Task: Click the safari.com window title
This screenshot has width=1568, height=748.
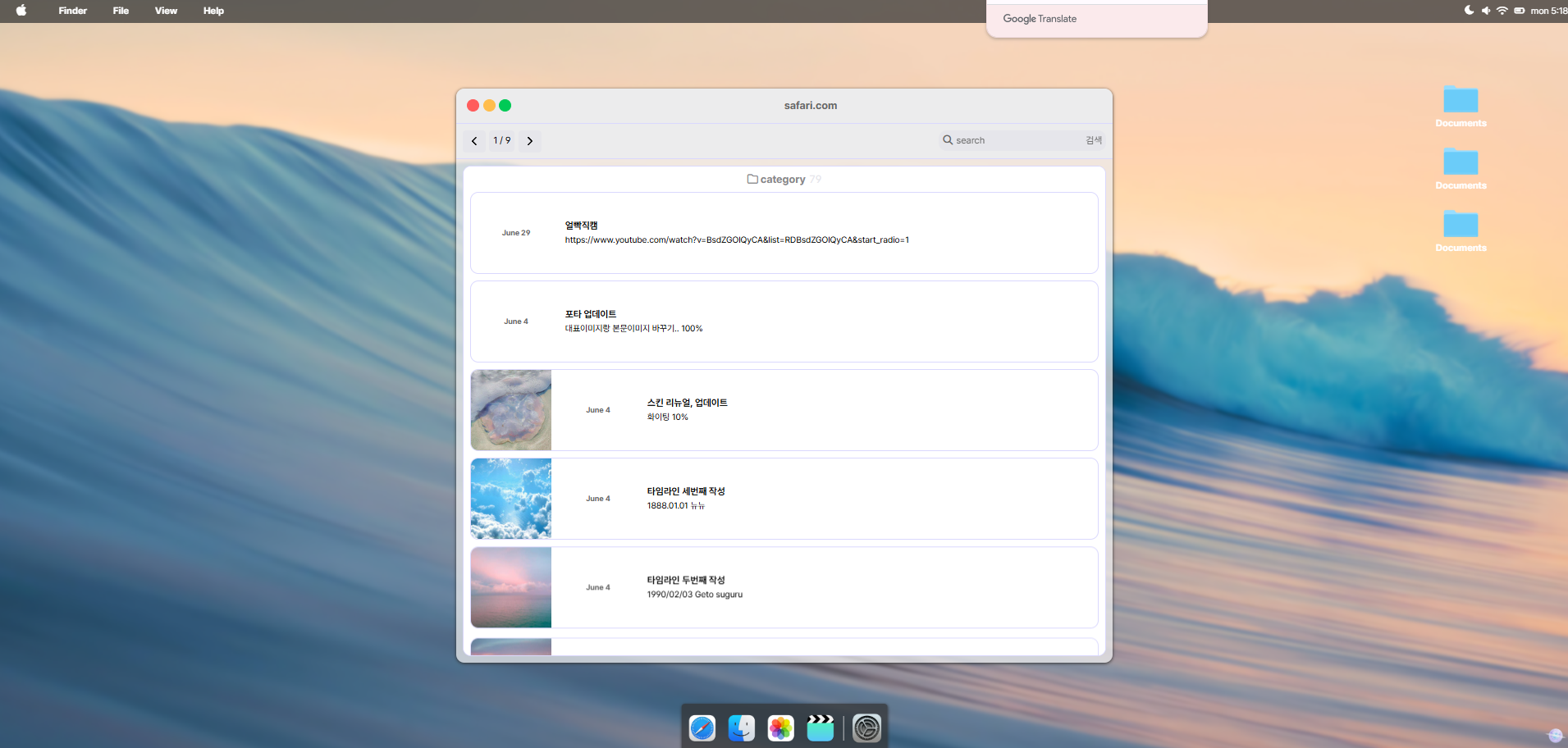Action: tap(811, 105)
